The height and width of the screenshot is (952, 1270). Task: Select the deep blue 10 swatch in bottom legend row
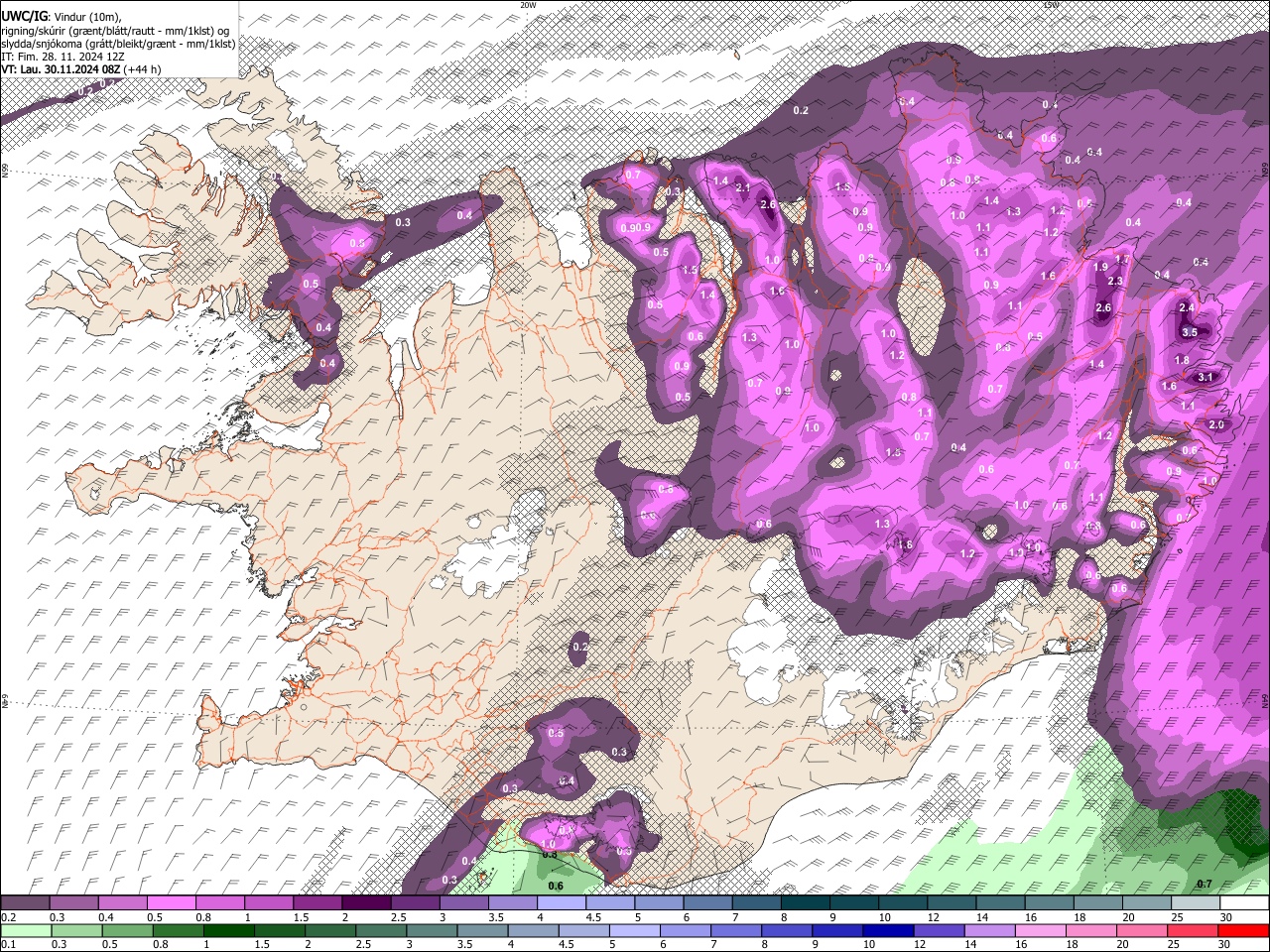point(888,931)
